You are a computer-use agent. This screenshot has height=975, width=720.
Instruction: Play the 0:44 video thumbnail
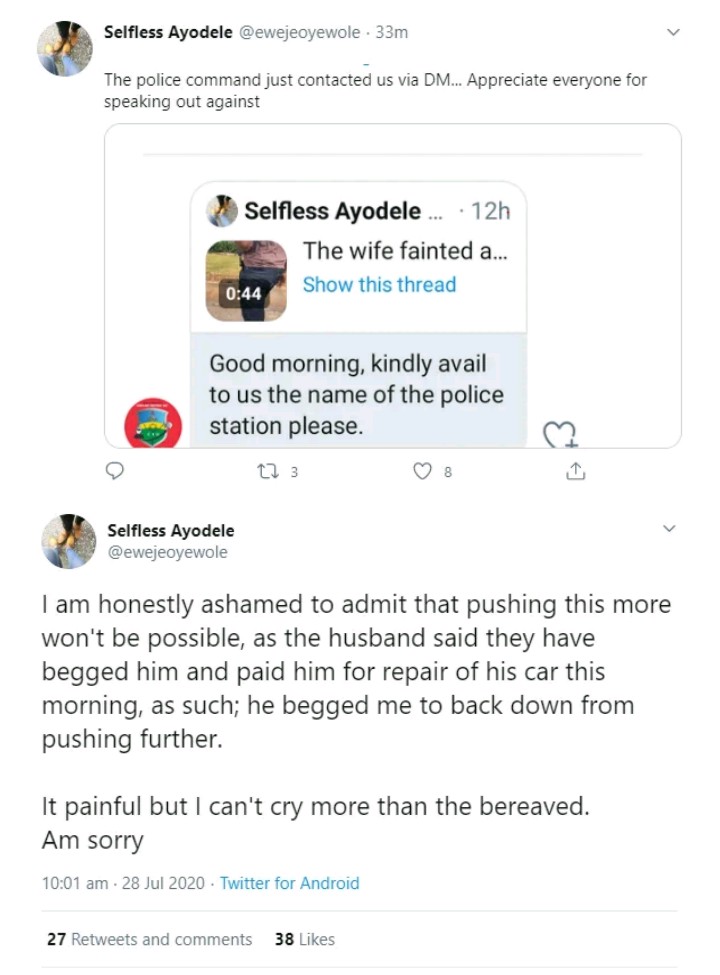coord(246,280)
